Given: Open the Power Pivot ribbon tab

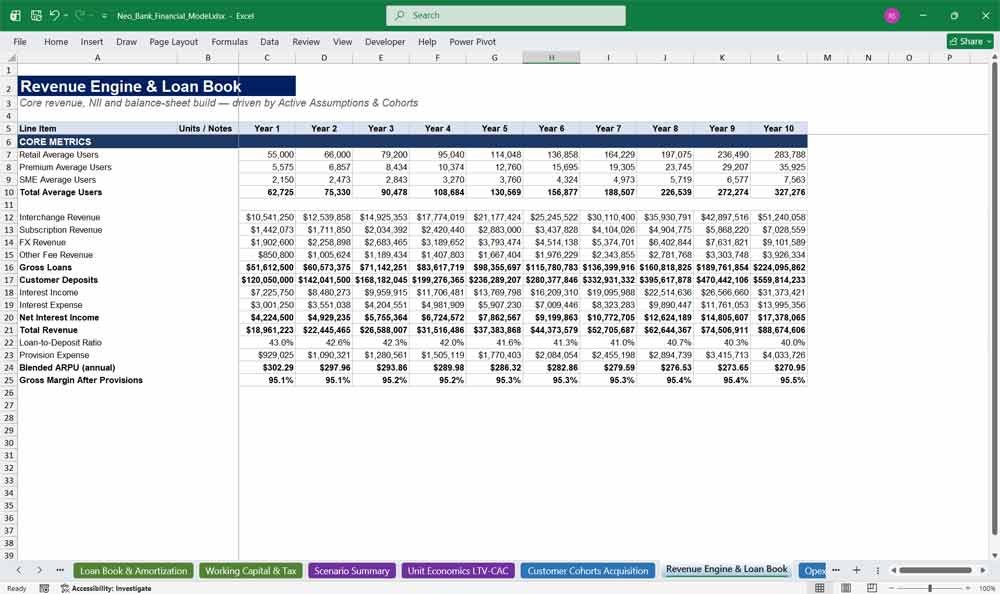Looking at the screenshot, I should [472, 41].
